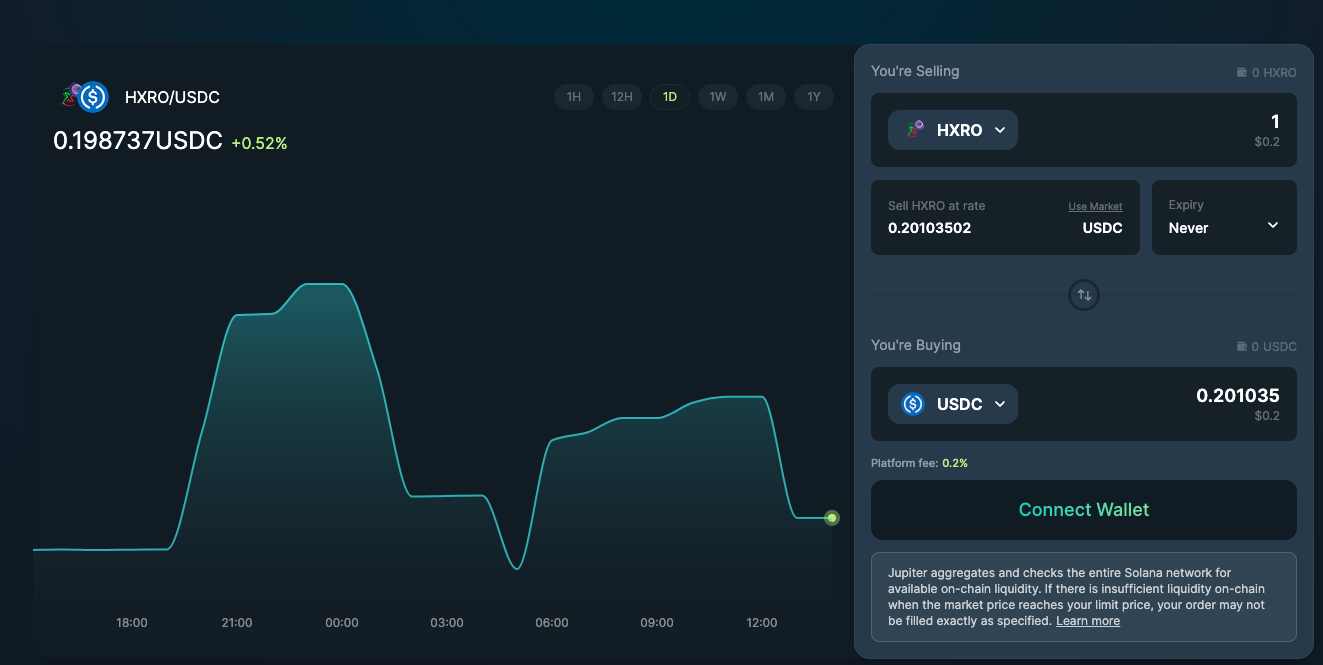Image resolution: width=1323 pixels, height=665 pixels.
Task: Click the HXRO/USDC pair token icon
Action: tap(85, 97)
